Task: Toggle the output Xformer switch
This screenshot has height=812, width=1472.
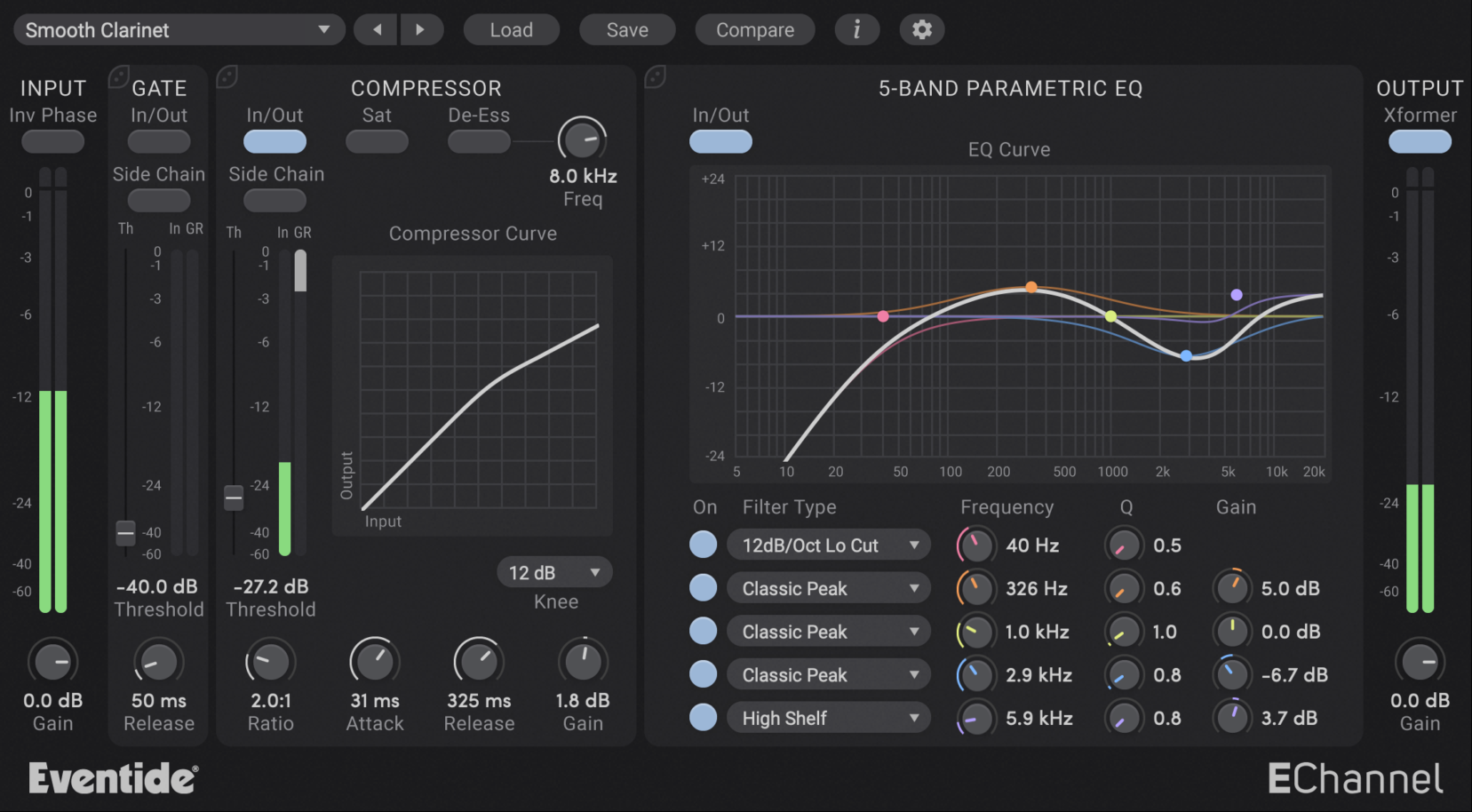Action: click(1419, 141)
